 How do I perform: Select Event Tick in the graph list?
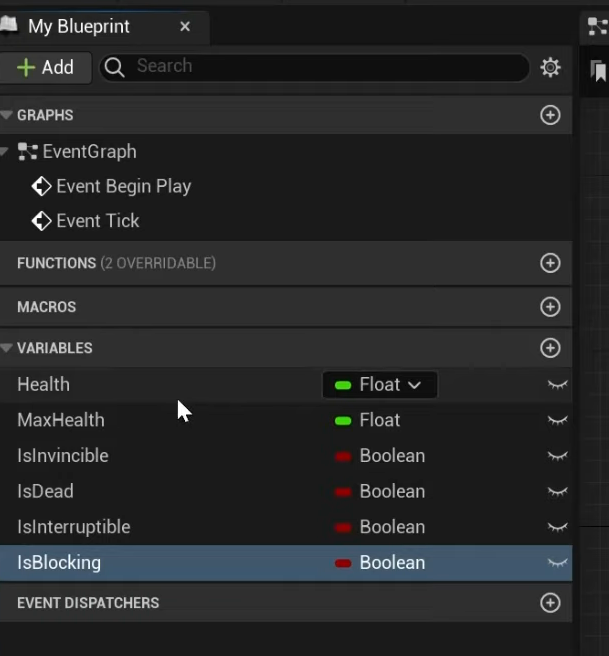click(97, 221)
